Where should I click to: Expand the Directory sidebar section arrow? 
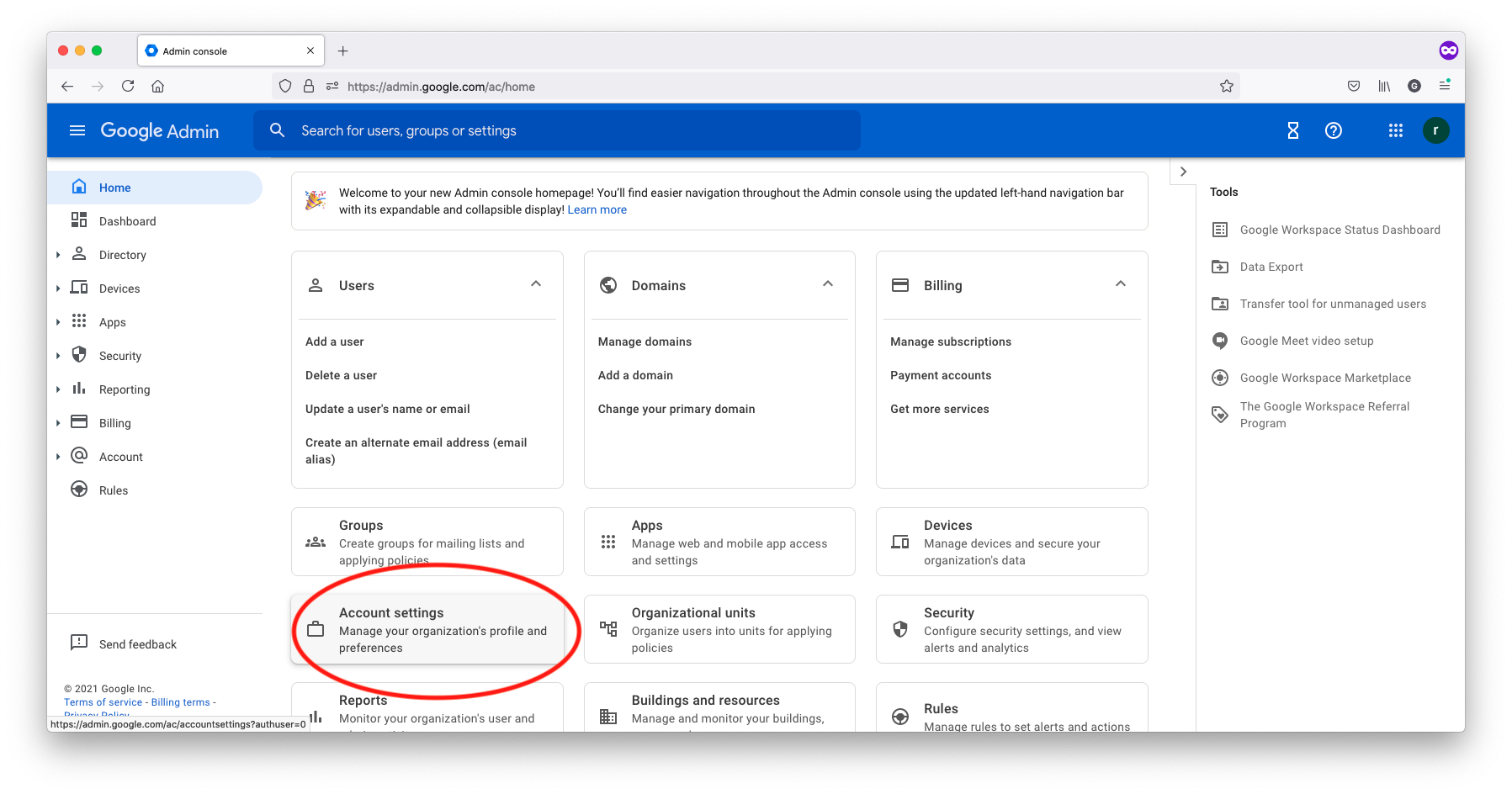[58, 255]
